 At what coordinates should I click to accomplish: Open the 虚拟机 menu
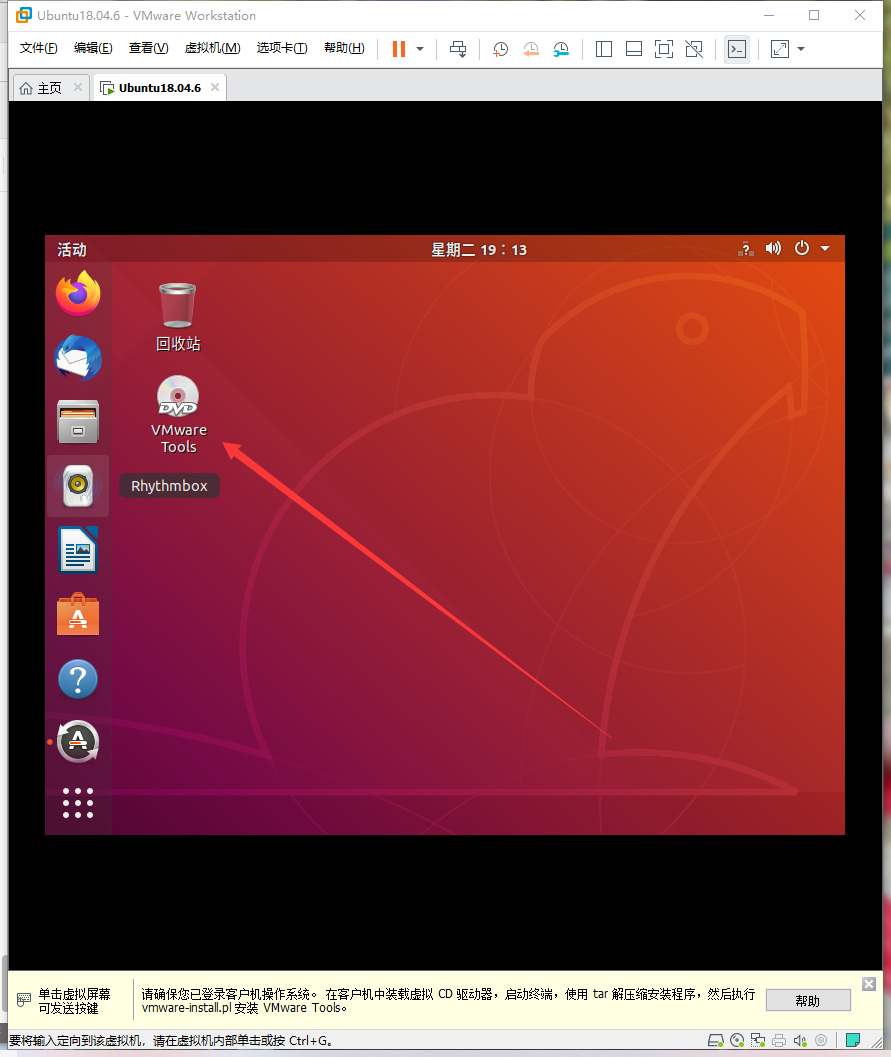pyautogui.click(x=212, y=47)
